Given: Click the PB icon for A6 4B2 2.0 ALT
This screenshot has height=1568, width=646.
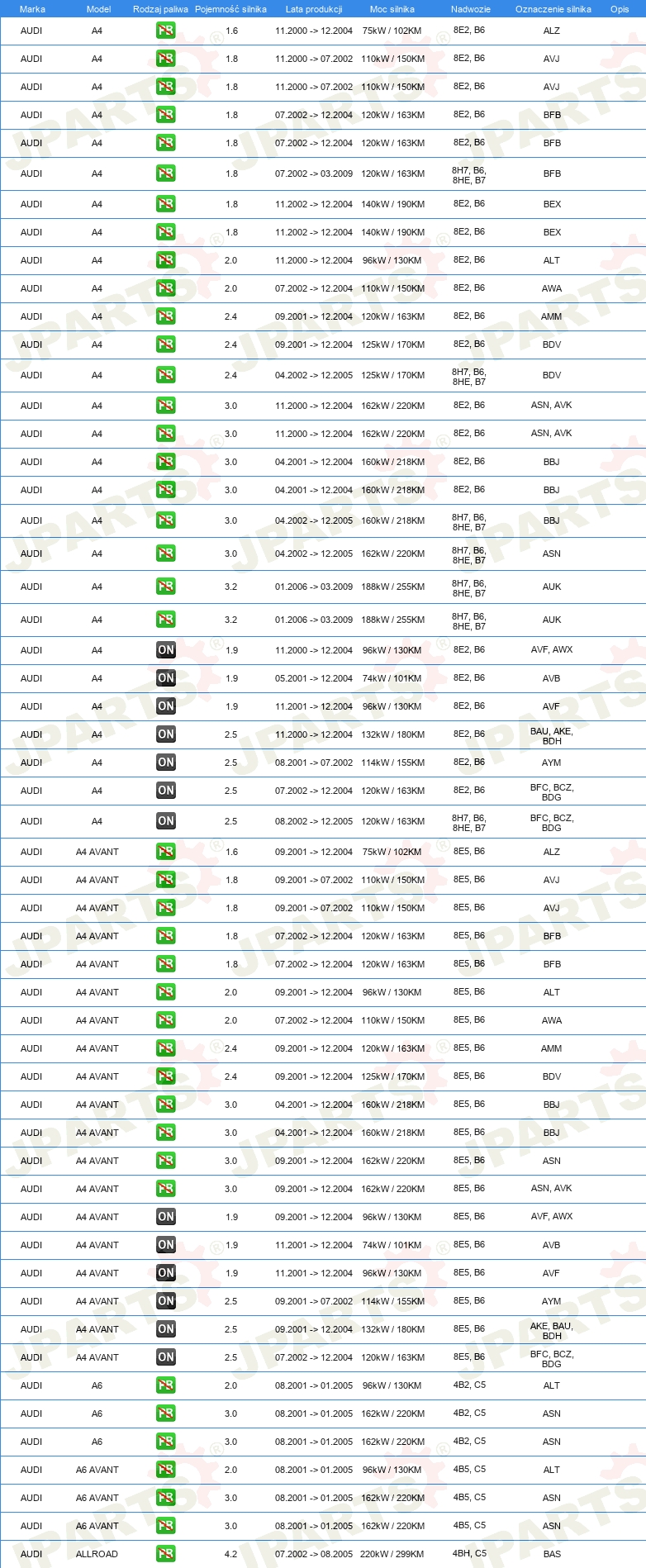Looking at the screenshot, I should (166, 1385).
